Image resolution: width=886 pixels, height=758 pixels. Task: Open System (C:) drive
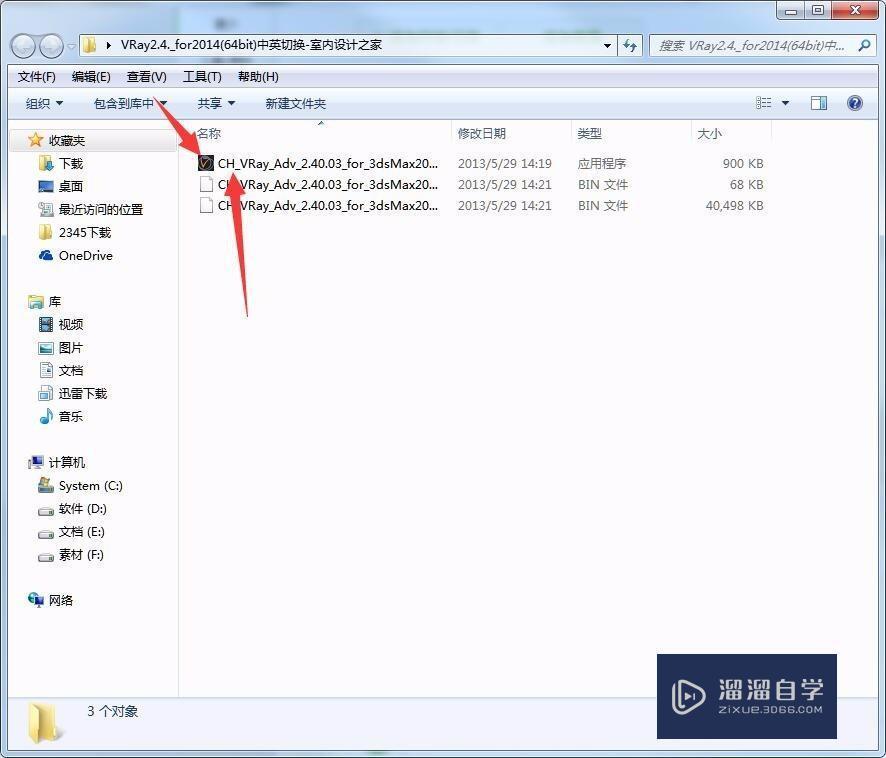(x=90, y=486)
